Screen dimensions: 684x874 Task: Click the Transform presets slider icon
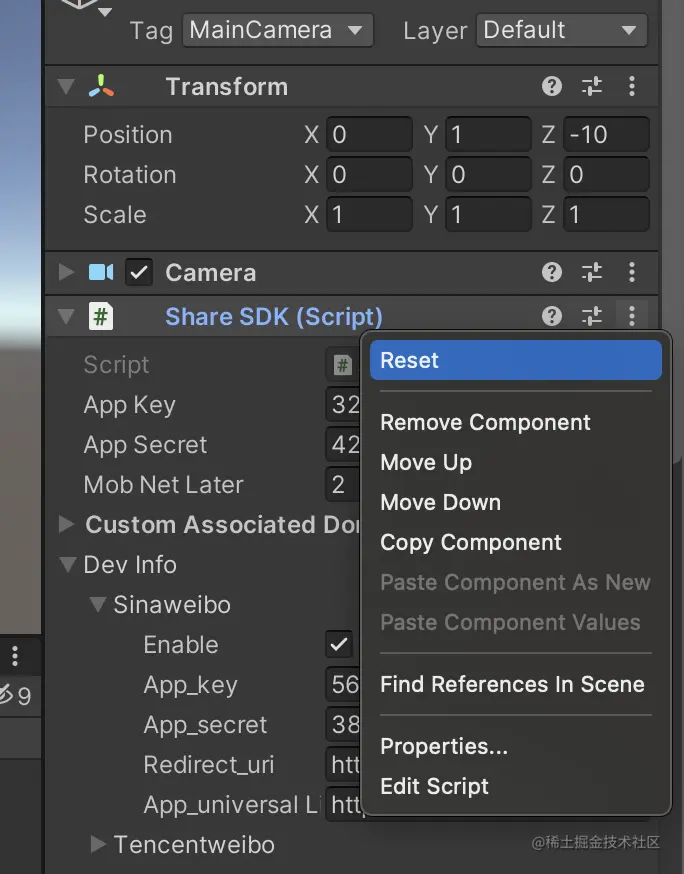pyautogui.click(x=592, y=87)
